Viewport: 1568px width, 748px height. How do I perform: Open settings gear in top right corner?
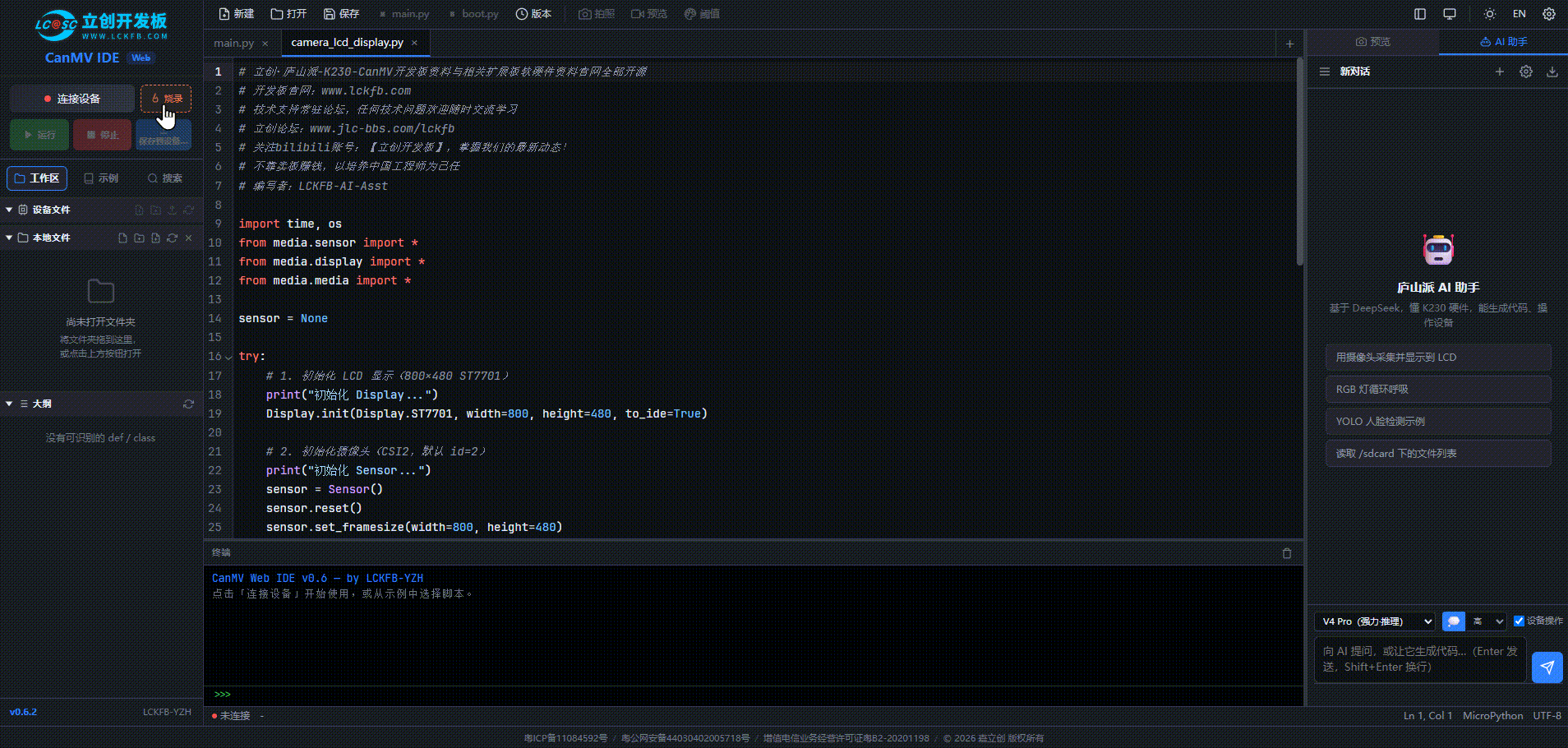click(1549, 14)
